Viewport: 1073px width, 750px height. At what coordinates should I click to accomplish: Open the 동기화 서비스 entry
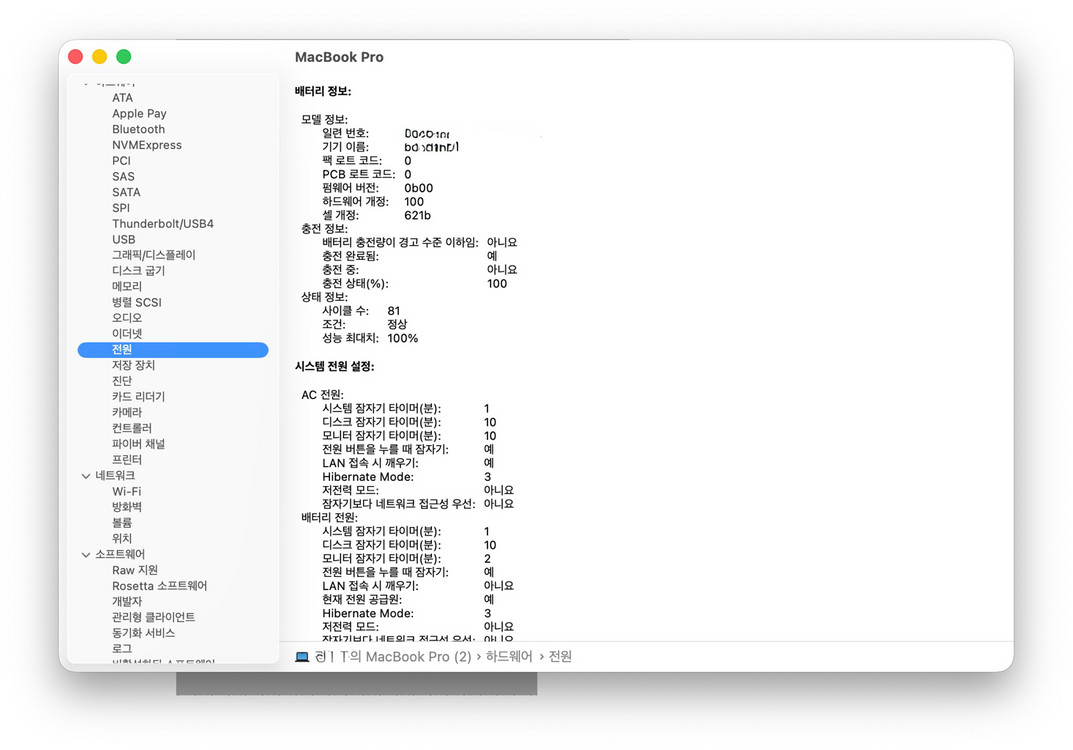pyautogui.click(x=143, y=633)
